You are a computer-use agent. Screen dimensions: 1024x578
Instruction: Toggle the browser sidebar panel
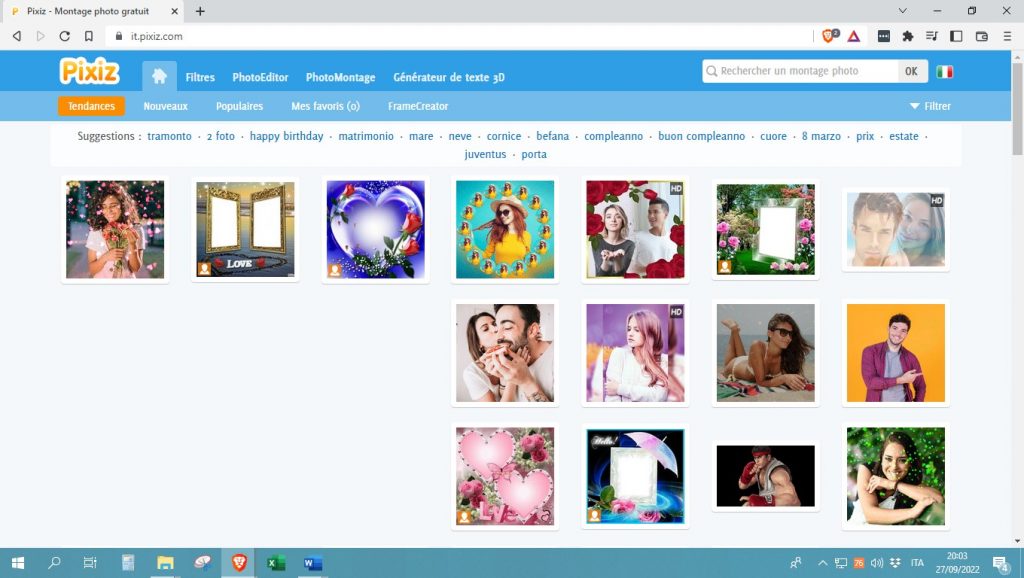(x=956, y=36)
